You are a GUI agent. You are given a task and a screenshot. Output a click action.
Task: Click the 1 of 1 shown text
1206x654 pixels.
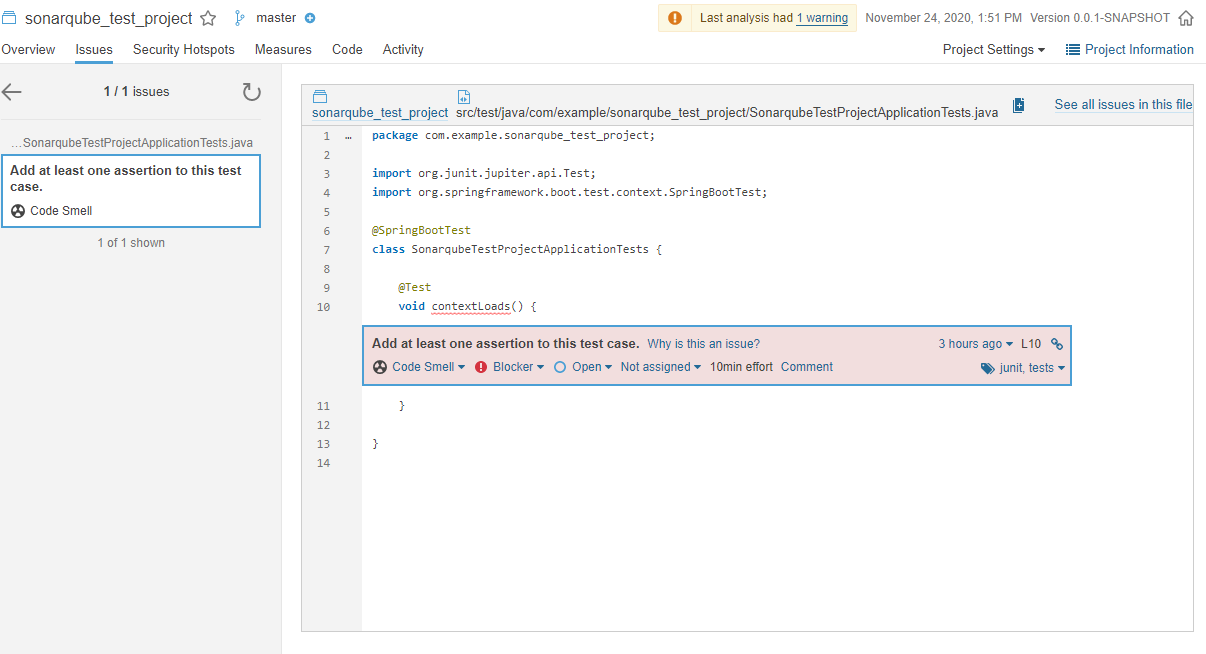click(x=131, y=243)
